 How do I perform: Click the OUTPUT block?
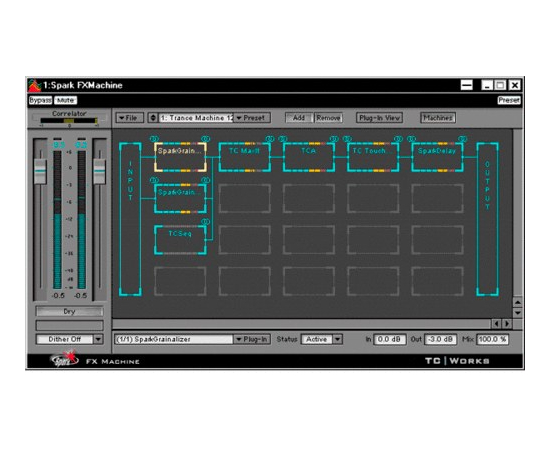click(487, 219)
